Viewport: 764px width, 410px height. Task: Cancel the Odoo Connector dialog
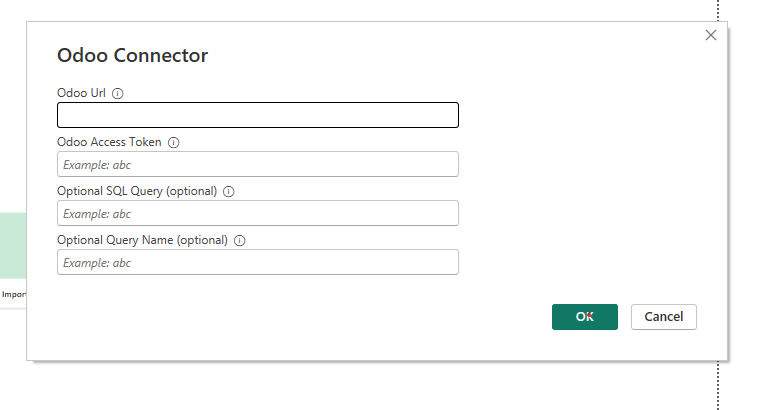[664, 317]
